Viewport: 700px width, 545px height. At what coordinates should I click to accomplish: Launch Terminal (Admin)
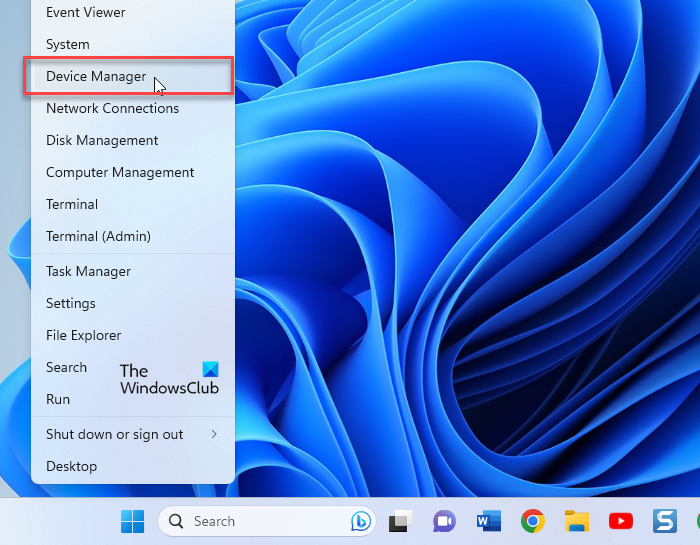[133, 236]
